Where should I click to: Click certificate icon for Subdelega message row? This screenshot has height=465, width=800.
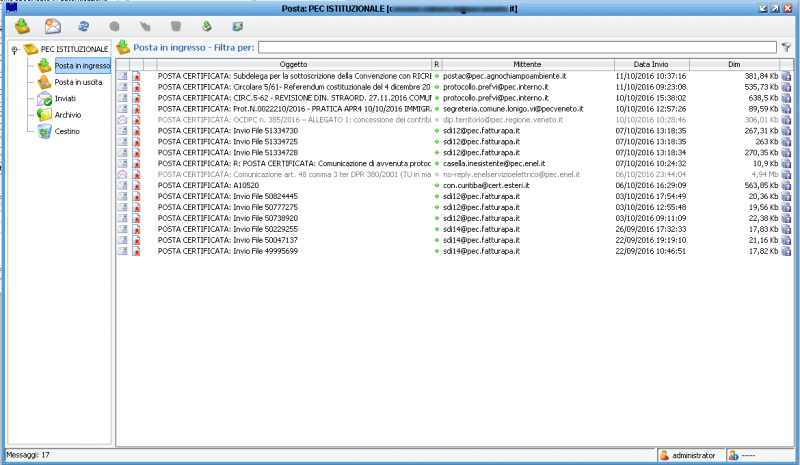(x=136, y=76)
